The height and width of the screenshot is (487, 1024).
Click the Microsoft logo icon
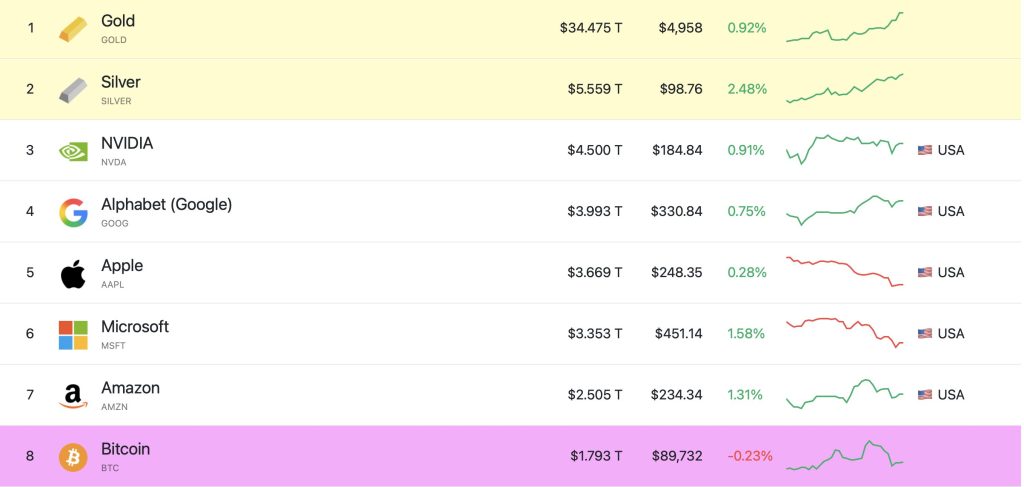pos(73,334)
